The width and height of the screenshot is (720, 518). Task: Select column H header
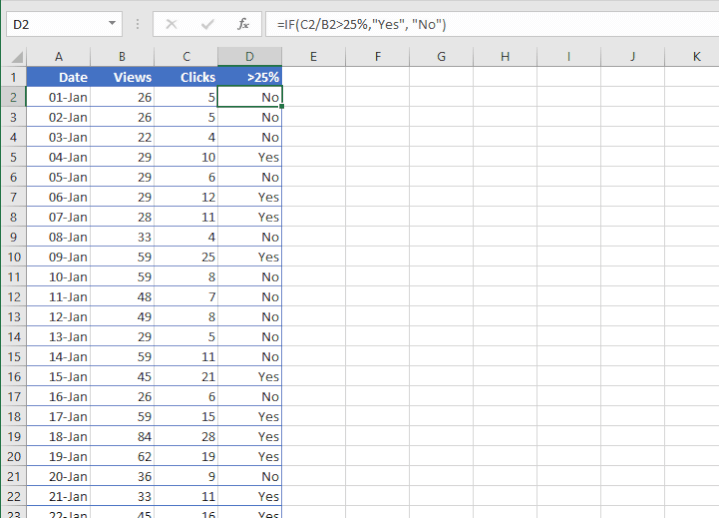click(505, 57)
